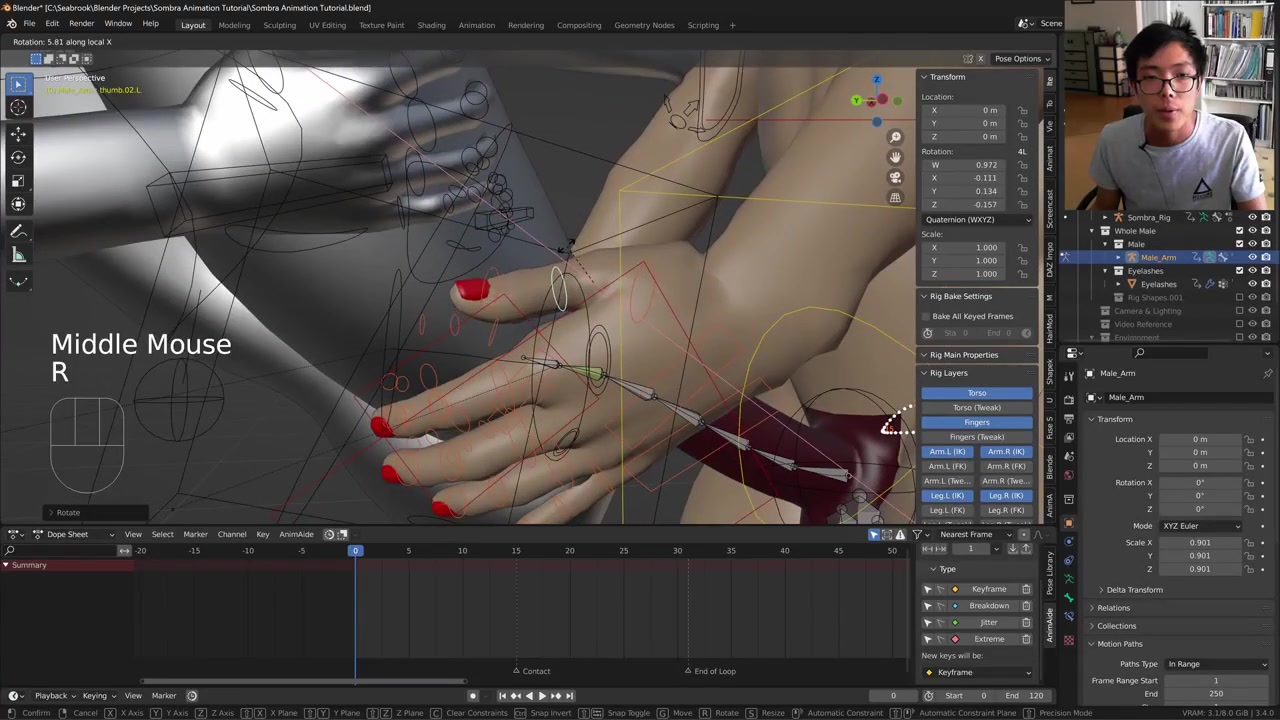The height and width of the screenshot is (720, 1280).
Task: Click the blue Z axis on navigation gizmo
Action: click(x=876, y=80)
